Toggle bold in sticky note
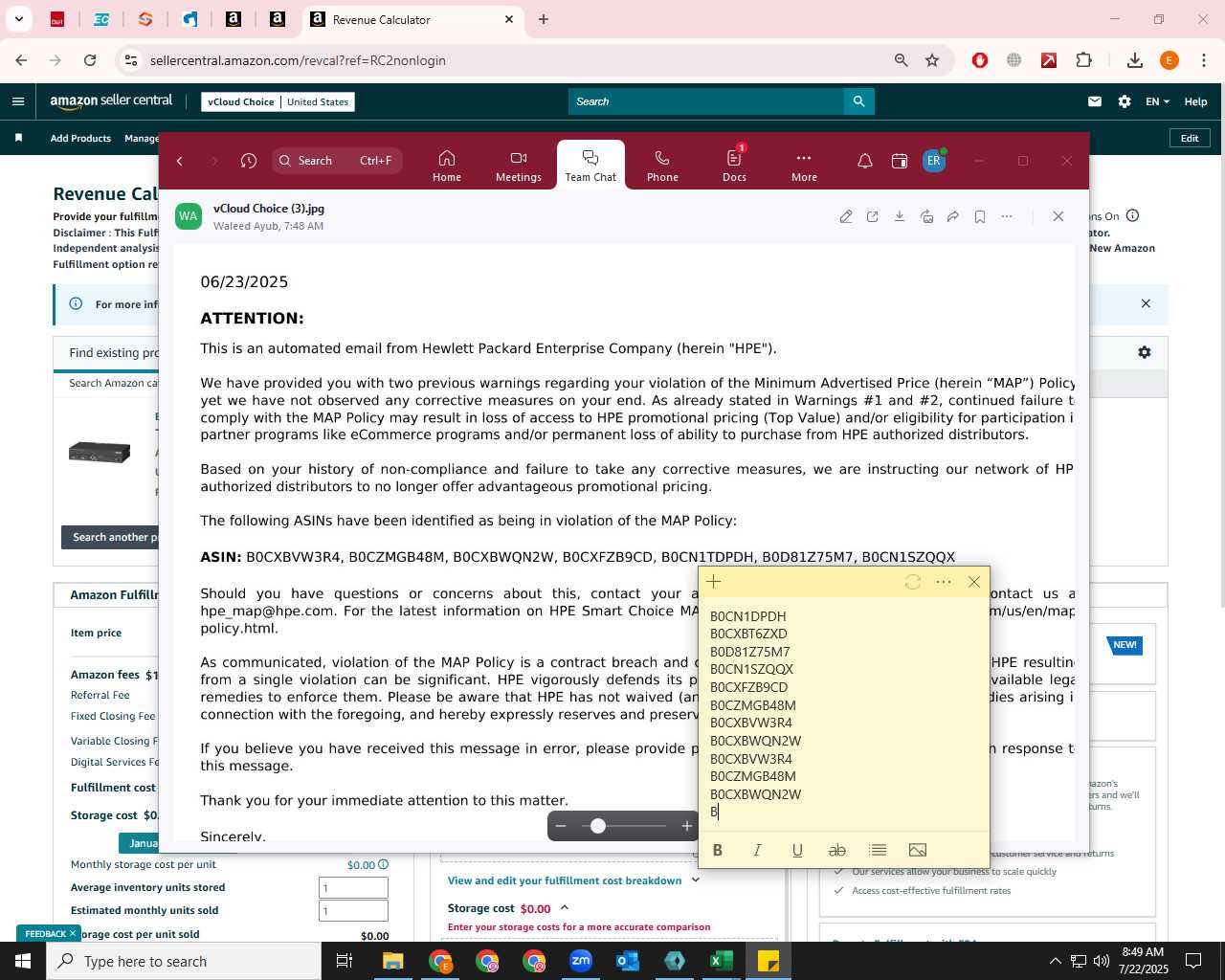The width and height of the screenshot is (1225, 980). coord(718,850)
